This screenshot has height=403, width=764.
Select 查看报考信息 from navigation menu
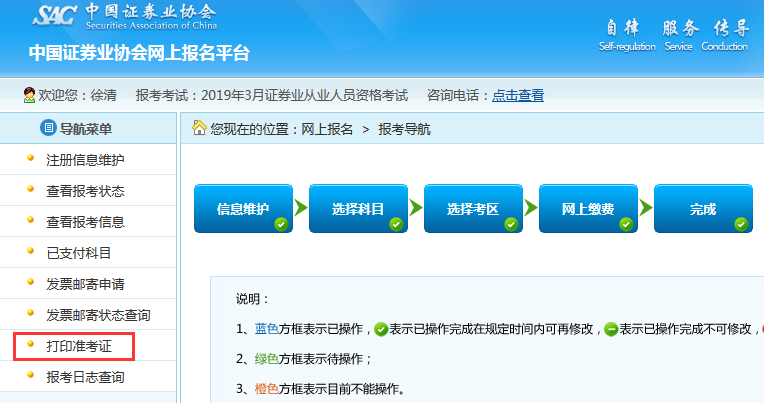click(85, 222)
